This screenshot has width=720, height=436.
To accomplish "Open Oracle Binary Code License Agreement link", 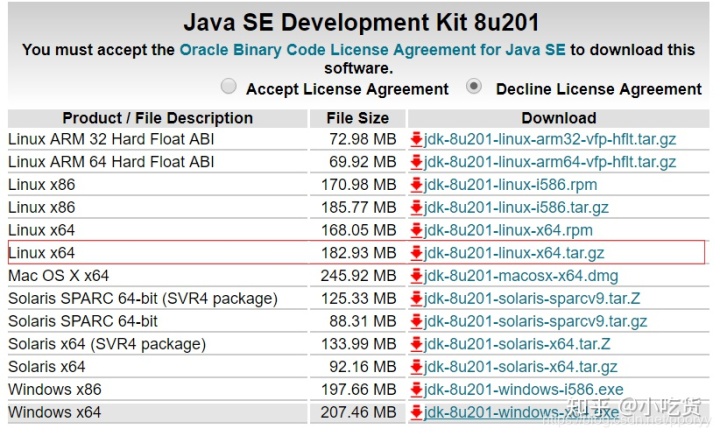I will (x=372, y=50).
